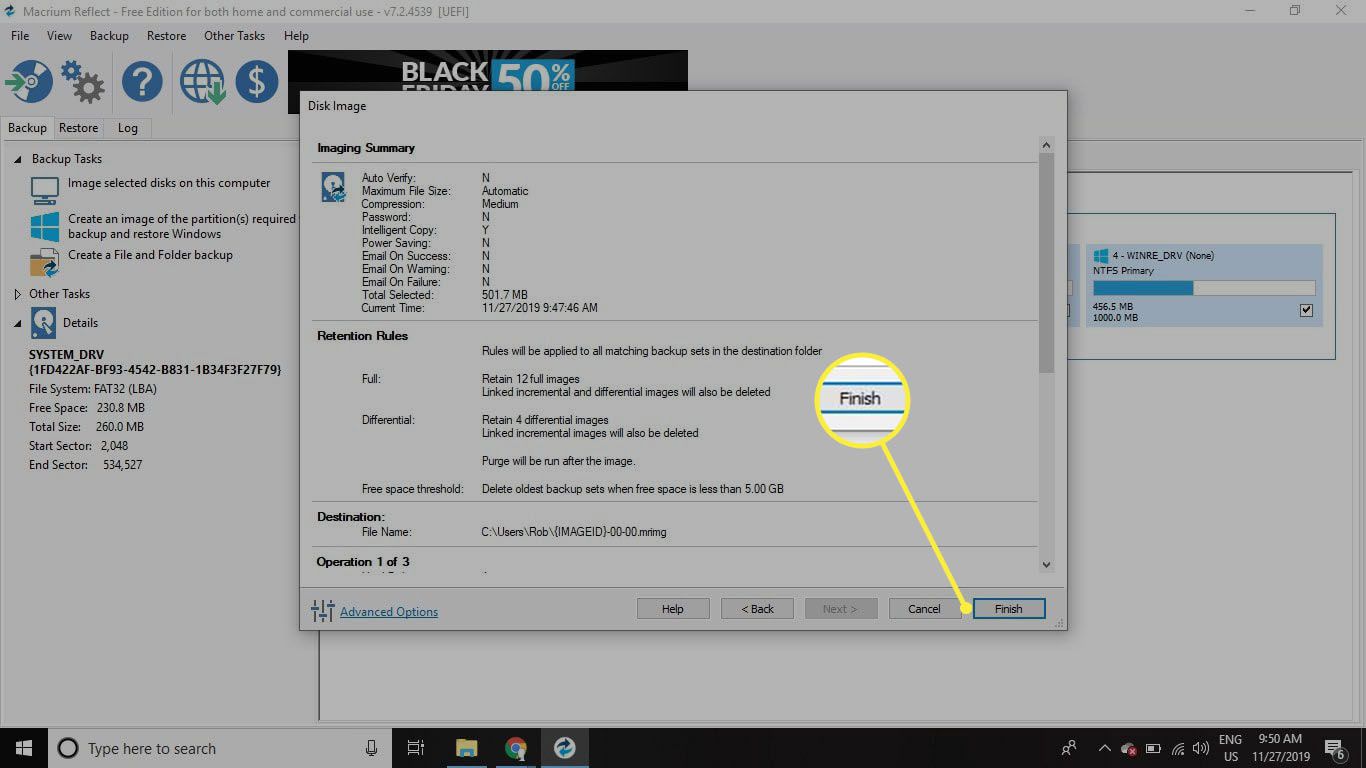The width and height of the screenshot is (1366, 768).
Task: Click the Windows logo partition image icon
Action: [44, 226]
